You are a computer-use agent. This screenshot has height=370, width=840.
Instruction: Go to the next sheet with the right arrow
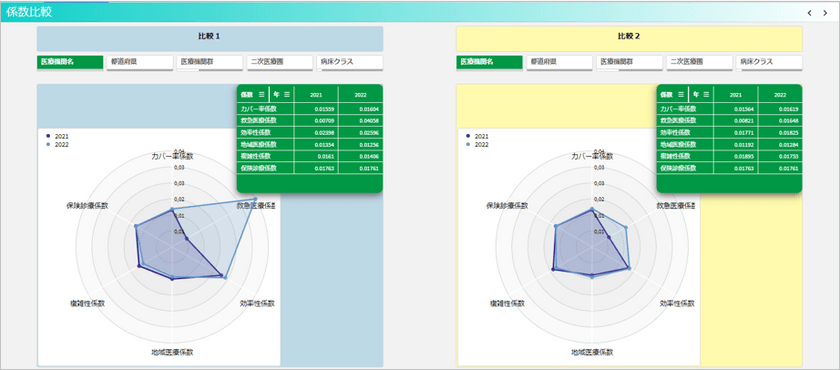tap(825, 13)
